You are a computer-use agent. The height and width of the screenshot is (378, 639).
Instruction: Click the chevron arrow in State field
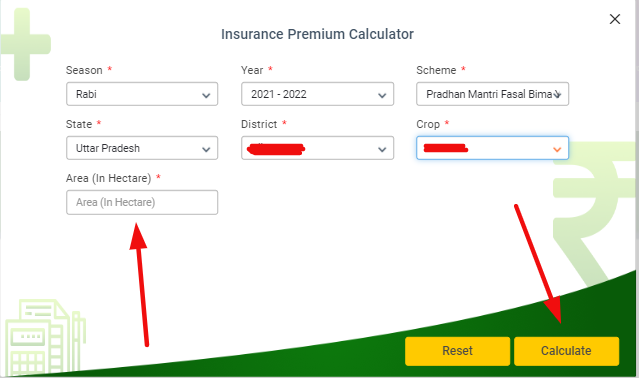pos(206,149)
